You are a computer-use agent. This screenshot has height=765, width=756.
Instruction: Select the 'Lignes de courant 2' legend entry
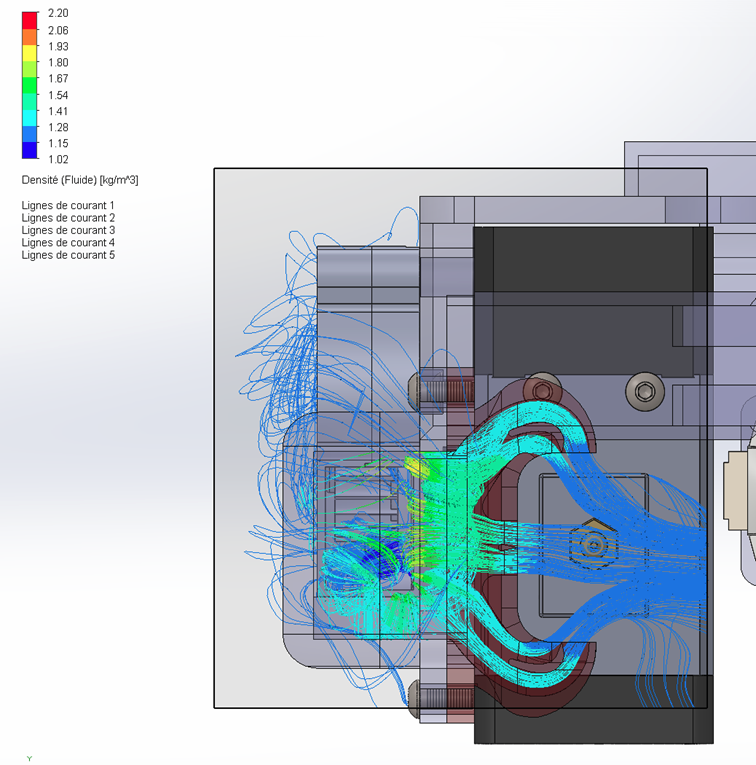[x=68, y=218]
